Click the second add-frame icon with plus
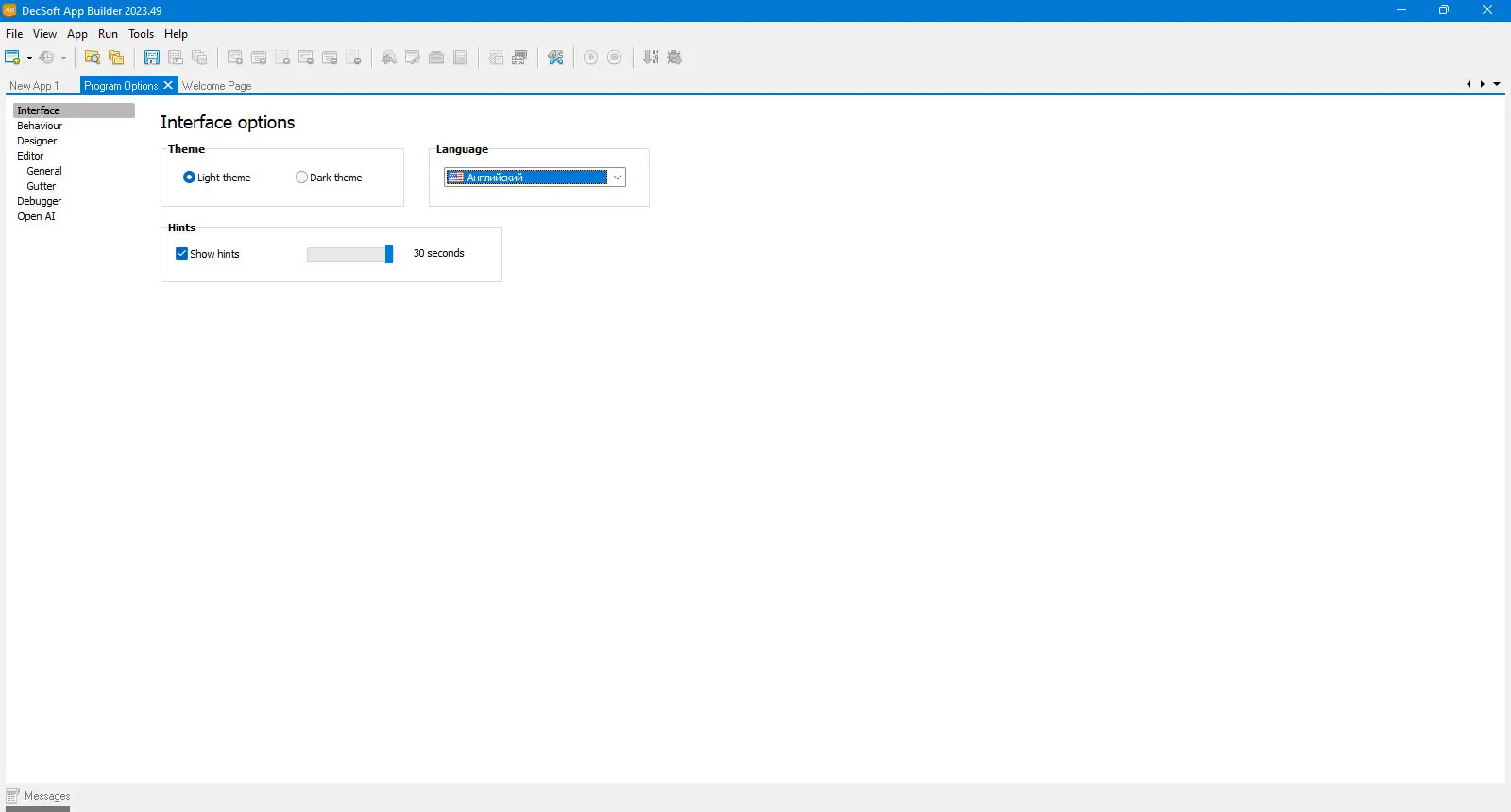Screen dimensions: 1511x812 tap(259, 58)
